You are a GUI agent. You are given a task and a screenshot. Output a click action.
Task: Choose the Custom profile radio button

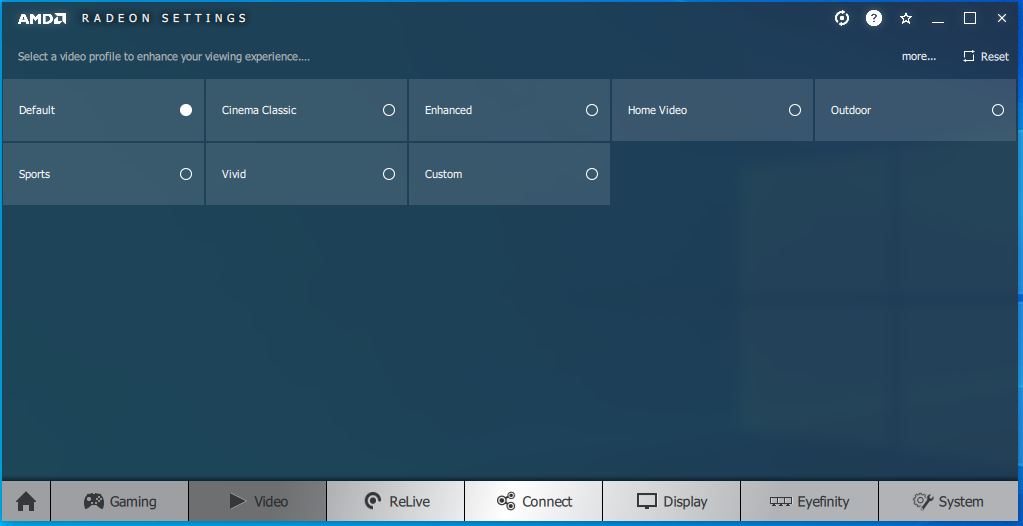[592, 174]
